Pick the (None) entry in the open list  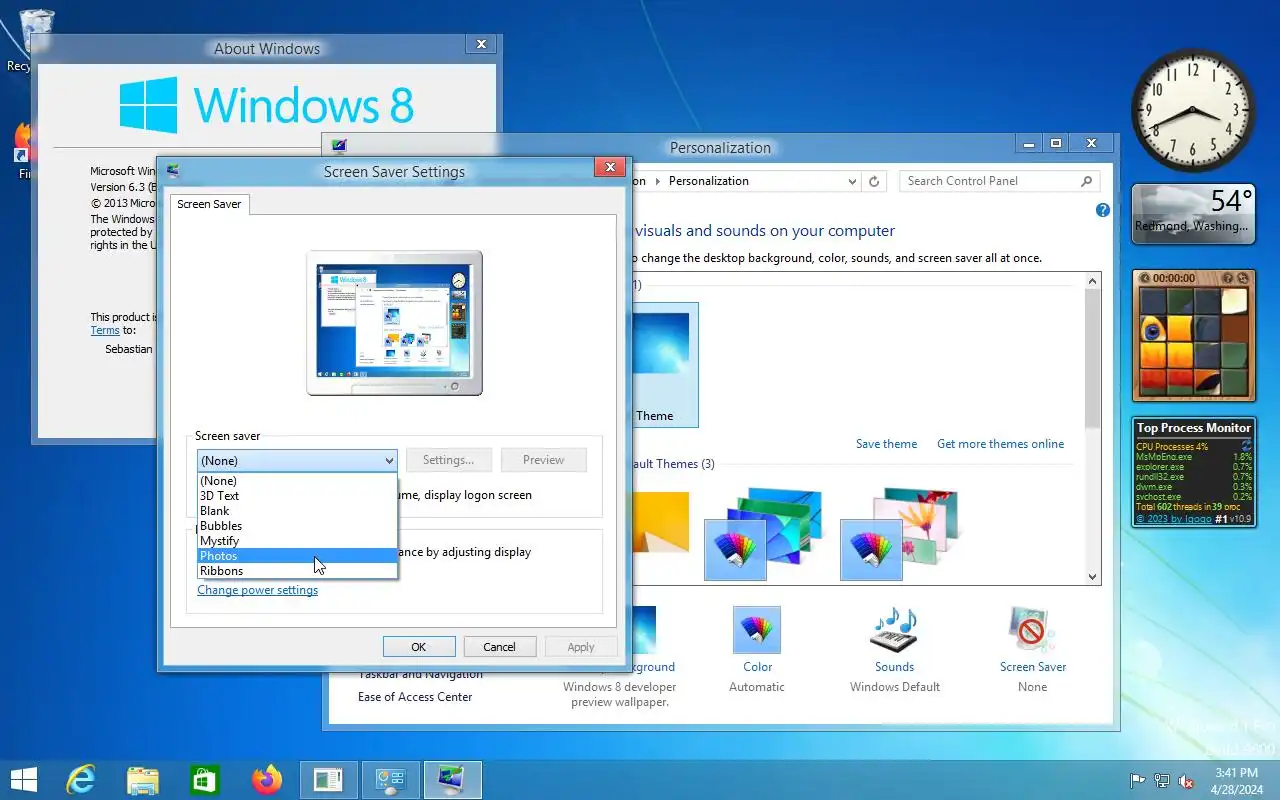[297, 481]
